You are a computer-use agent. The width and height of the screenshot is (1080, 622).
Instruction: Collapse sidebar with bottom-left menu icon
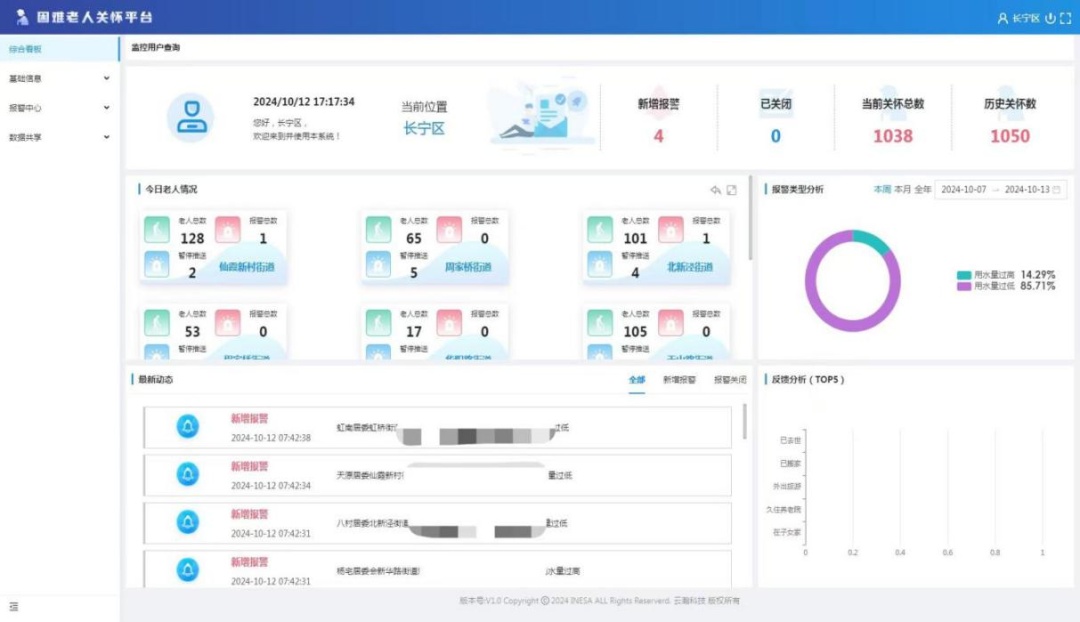[14, 606]
